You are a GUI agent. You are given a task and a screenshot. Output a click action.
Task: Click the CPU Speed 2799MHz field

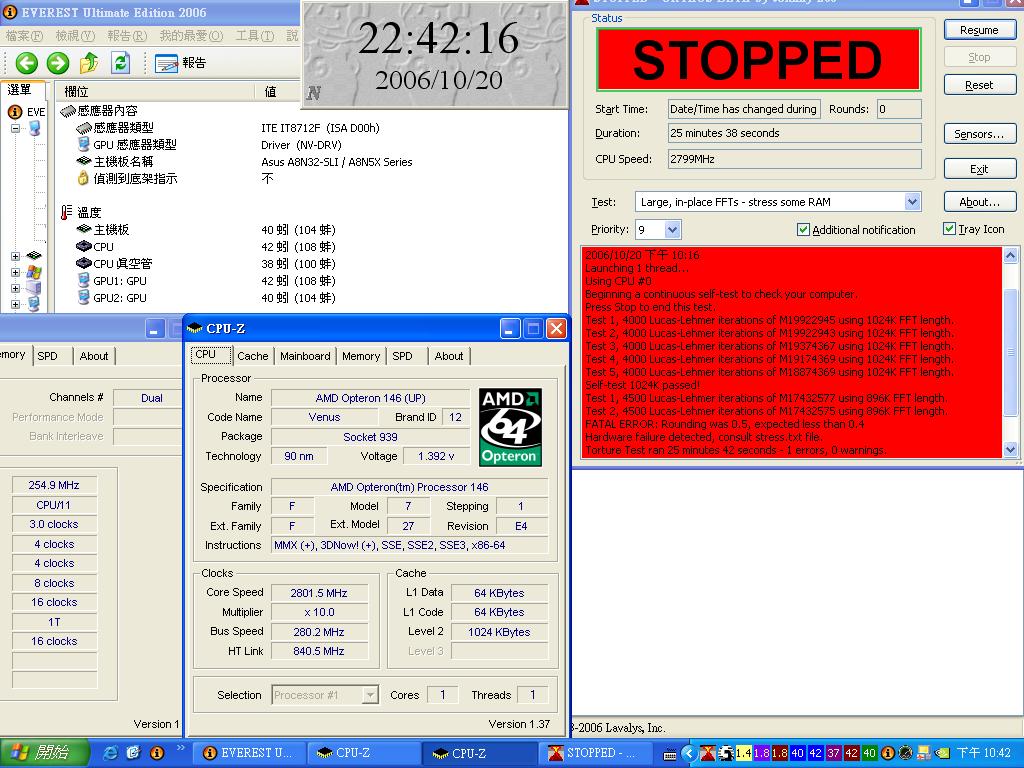(794, 159)
